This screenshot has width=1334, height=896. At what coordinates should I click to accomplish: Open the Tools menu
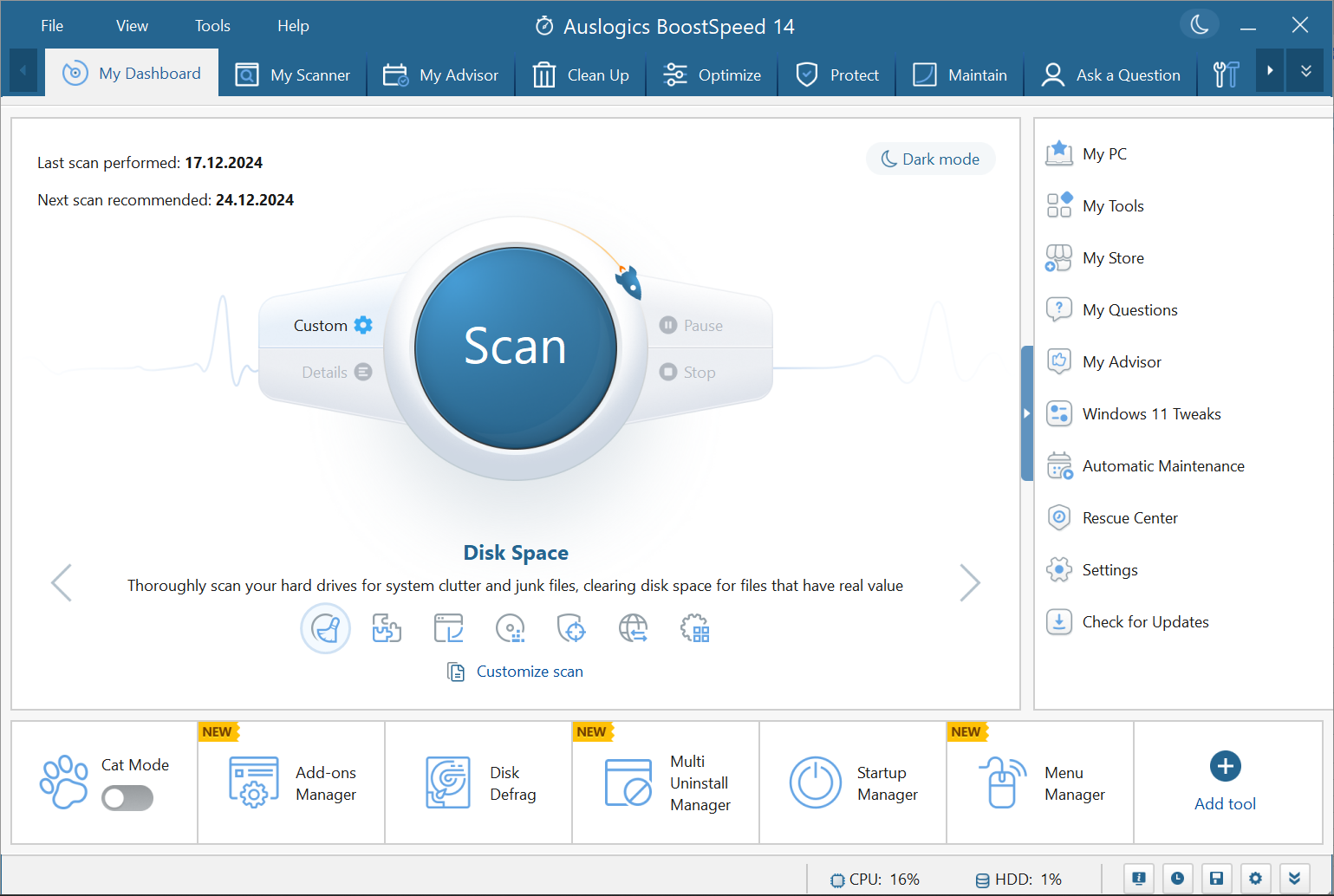click(212, 26)
